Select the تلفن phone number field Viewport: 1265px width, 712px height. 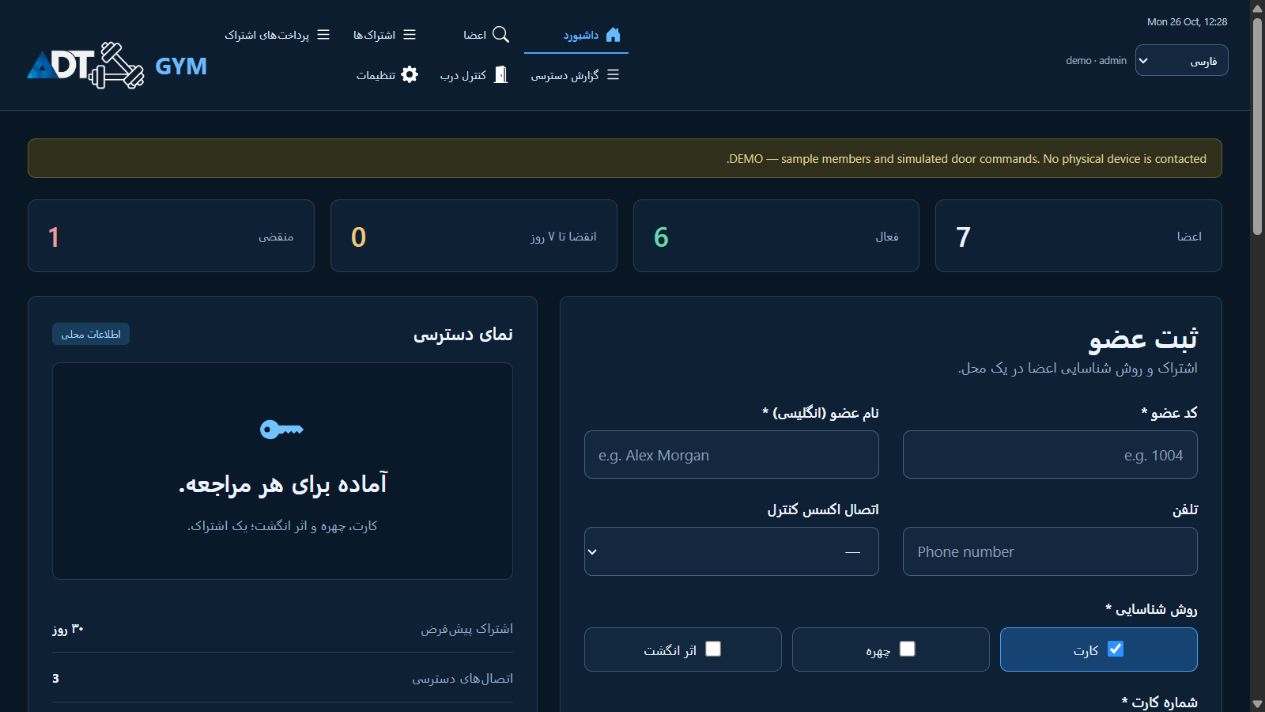coord(1050,552)
